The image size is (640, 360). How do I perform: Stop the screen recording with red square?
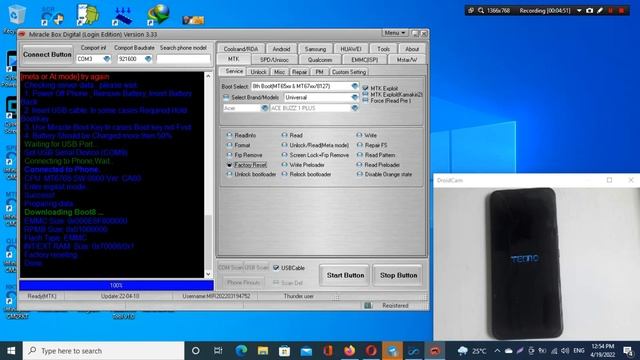click(622, 11)
